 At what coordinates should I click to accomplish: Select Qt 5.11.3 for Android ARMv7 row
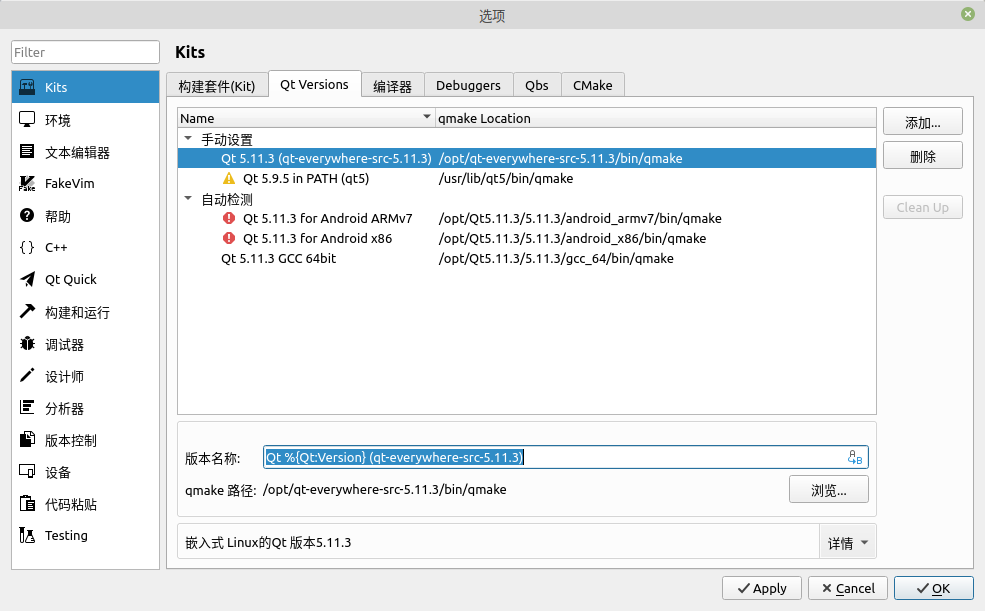pyautogui.click(x=526, y=218)
